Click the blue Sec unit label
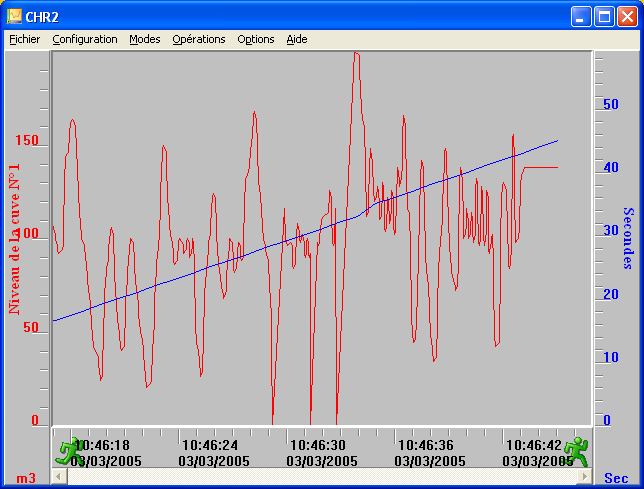The width and height of the screenshot is (644, 489). tap(617, 478)
